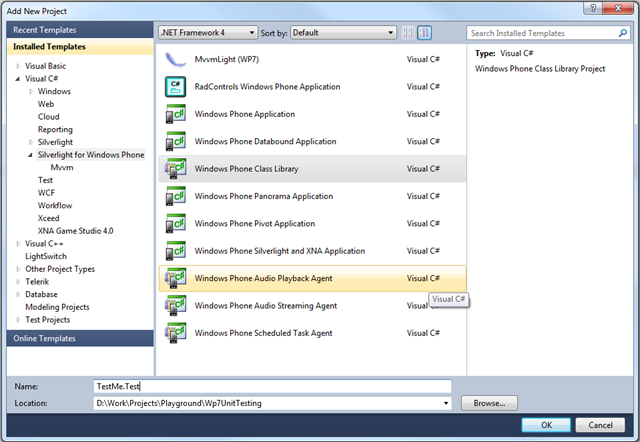The image size is (640, 442).
Task: Expand the Test Projects tree node
Action: tap(18, 320)
